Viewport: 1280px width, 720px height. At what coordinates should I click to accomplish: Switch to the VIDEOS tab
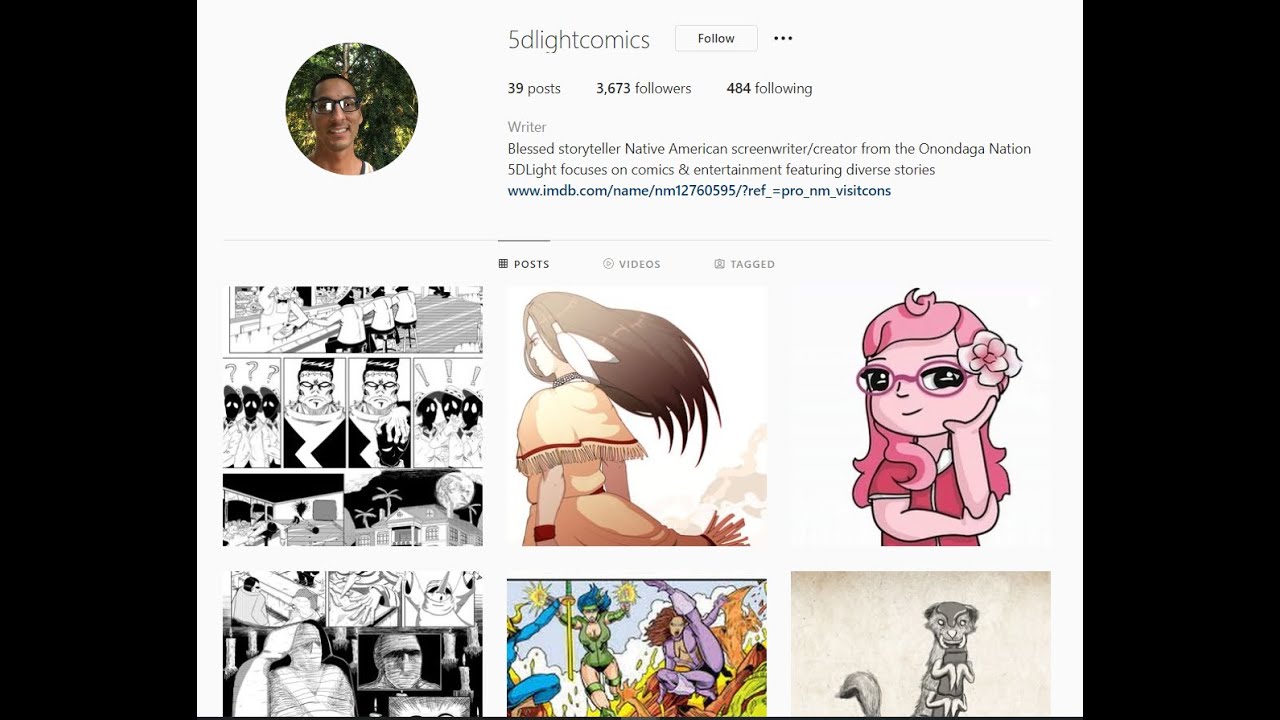pos(632,264)
